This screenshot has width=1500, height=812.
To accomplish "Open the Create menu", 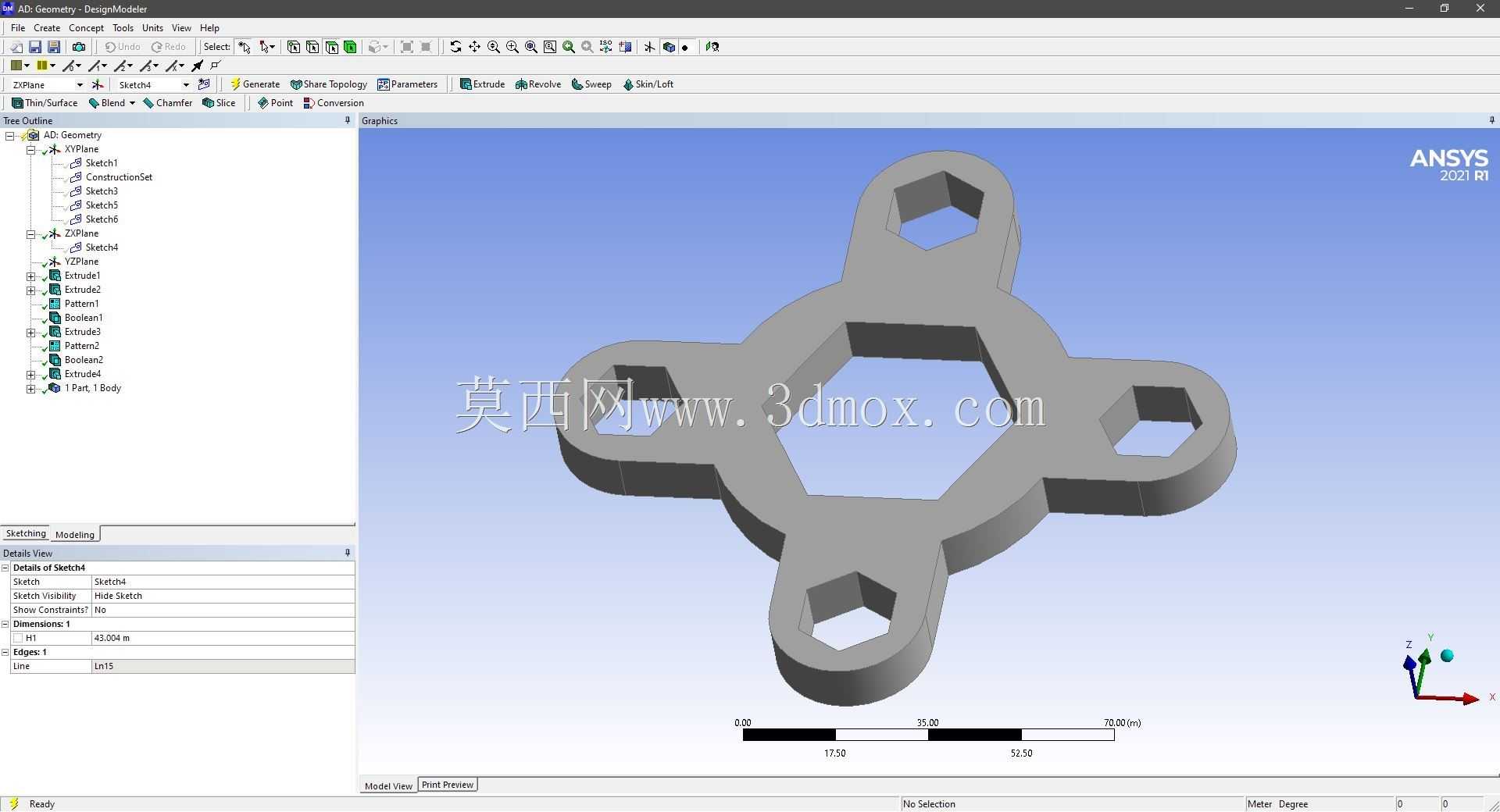I will 47,28.
